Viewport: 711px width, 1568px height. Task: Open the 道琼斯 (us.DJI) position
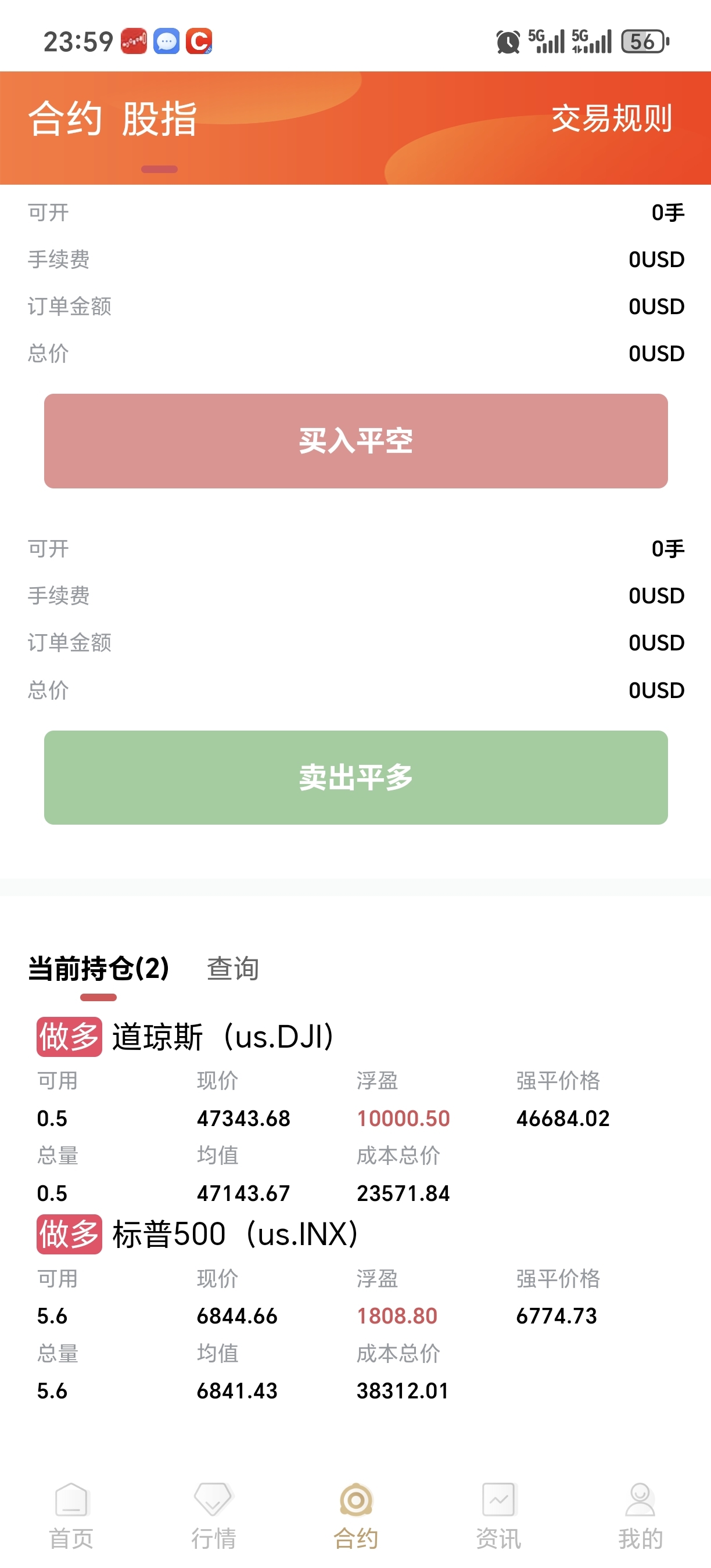tap(223, 1037)
